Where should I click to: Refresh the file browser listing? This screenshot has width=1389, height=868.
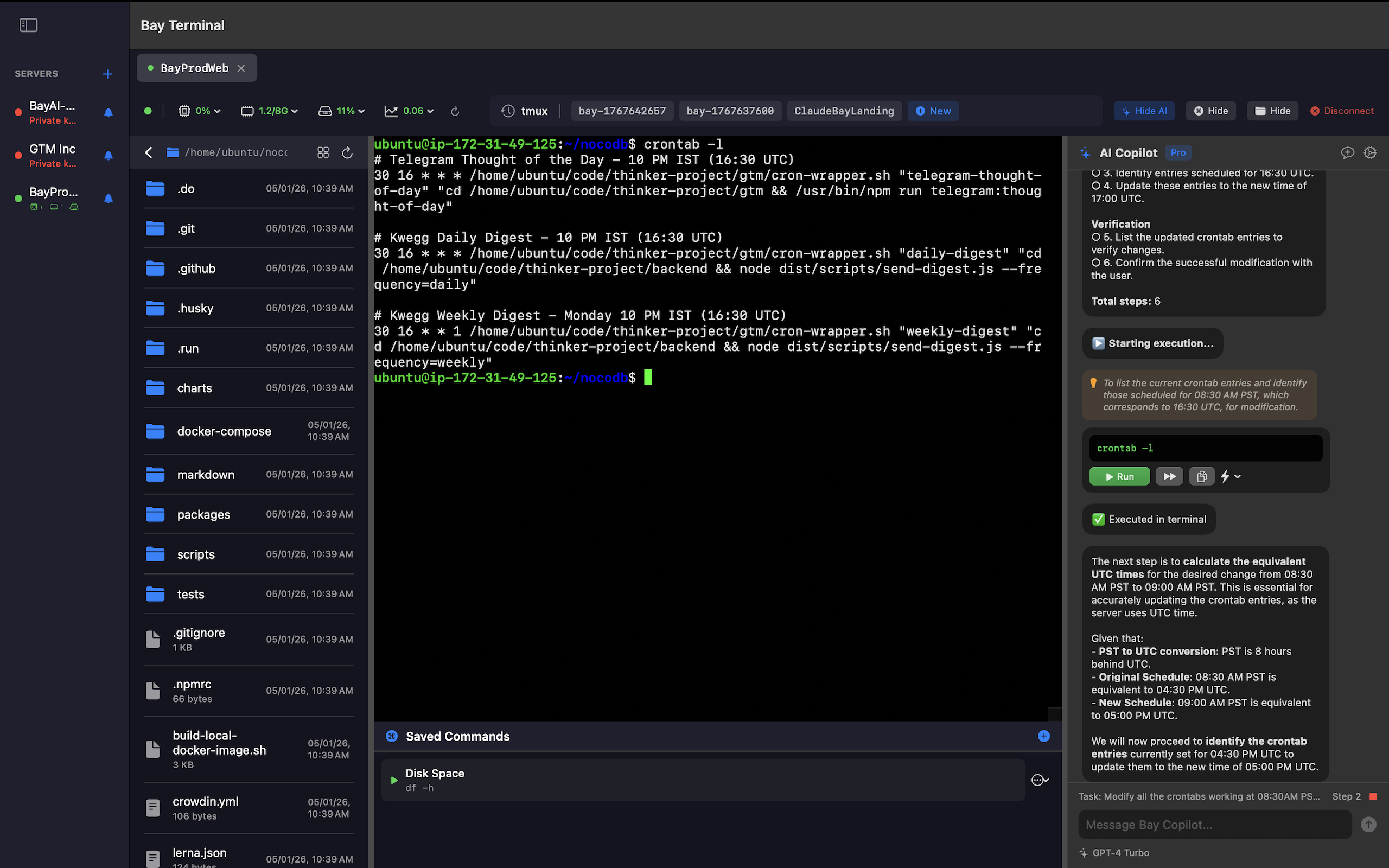coord(347,152)
